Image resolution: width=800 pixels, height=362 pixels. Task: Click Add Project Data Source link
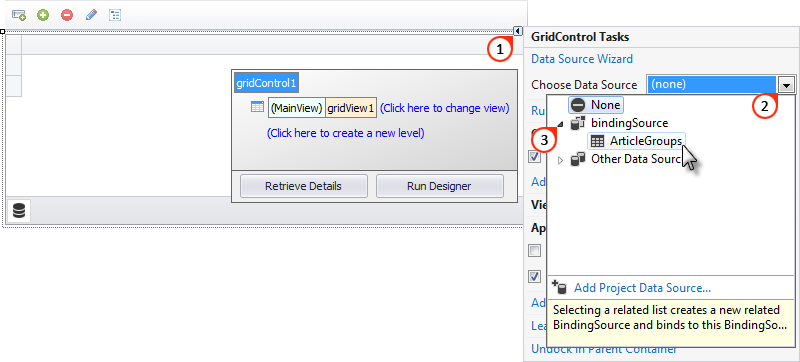point(642,288)
